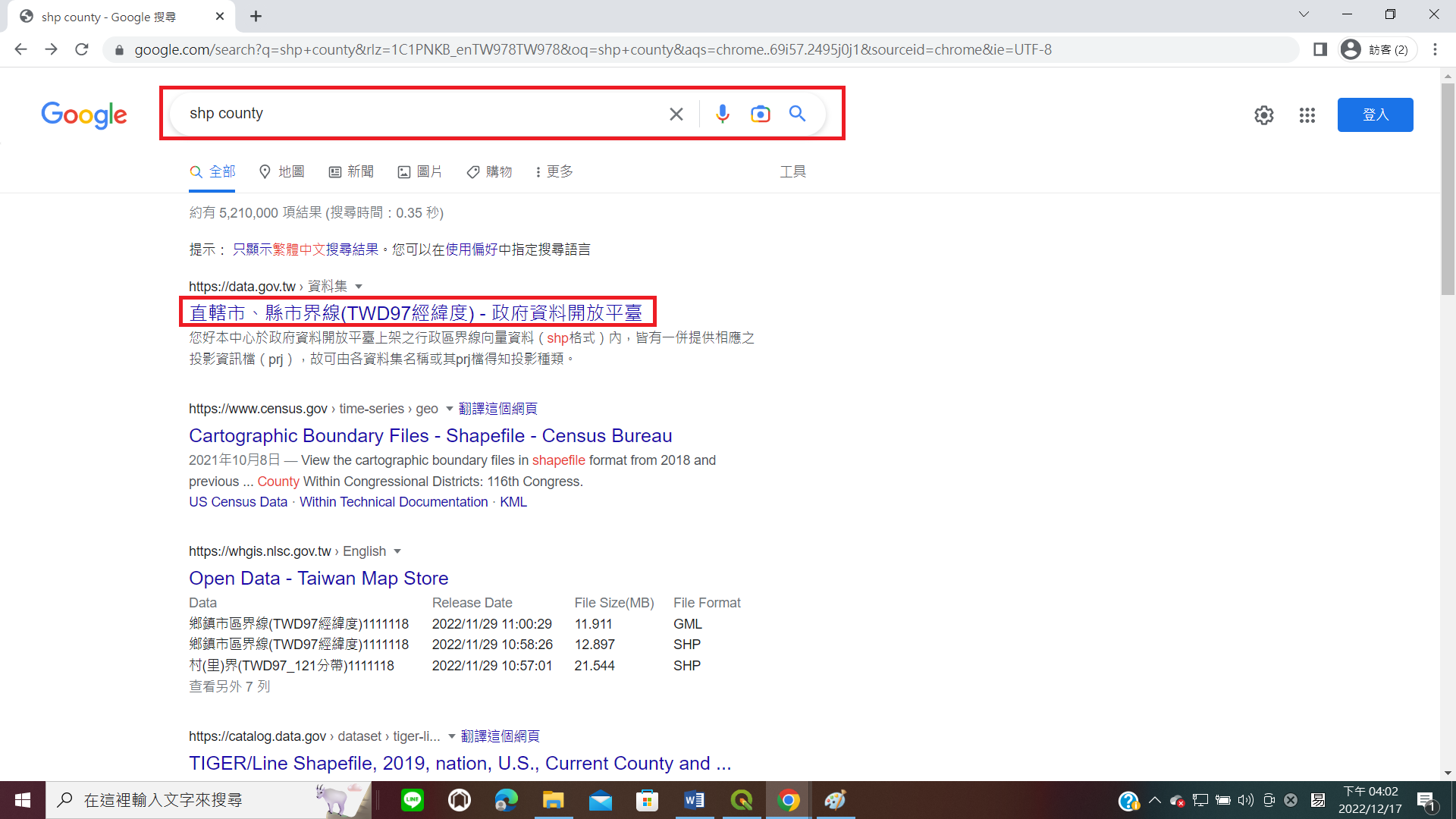Click the 登入 sign-in button
This screenshot has height=819, width=1456.
pyautogui.click(x=1374, y=115)
